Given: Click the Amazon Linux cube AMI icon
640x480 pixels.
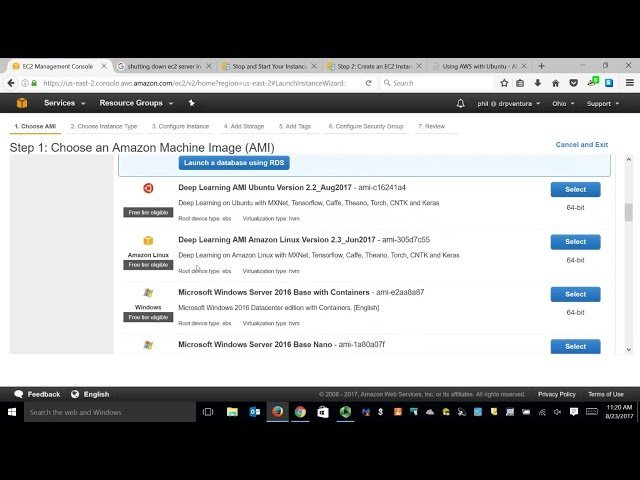Looking at the screenshot, I should pos(148,240).
